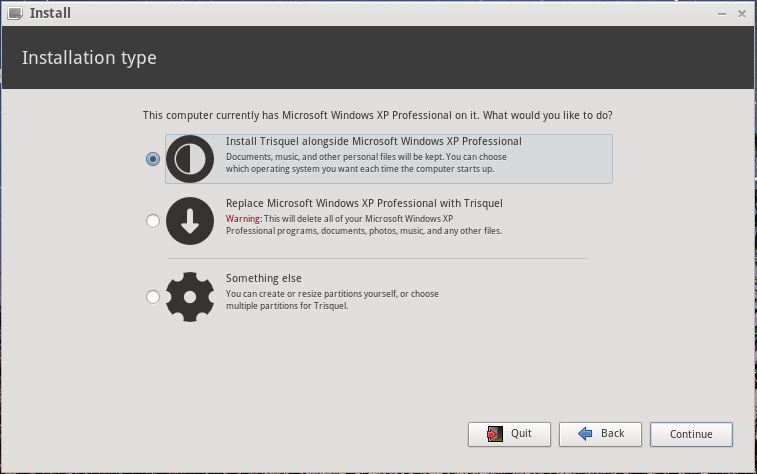Click the half-circle icon for installing alongside Windows
Screen dimensions: 757x474
(190, 159)
